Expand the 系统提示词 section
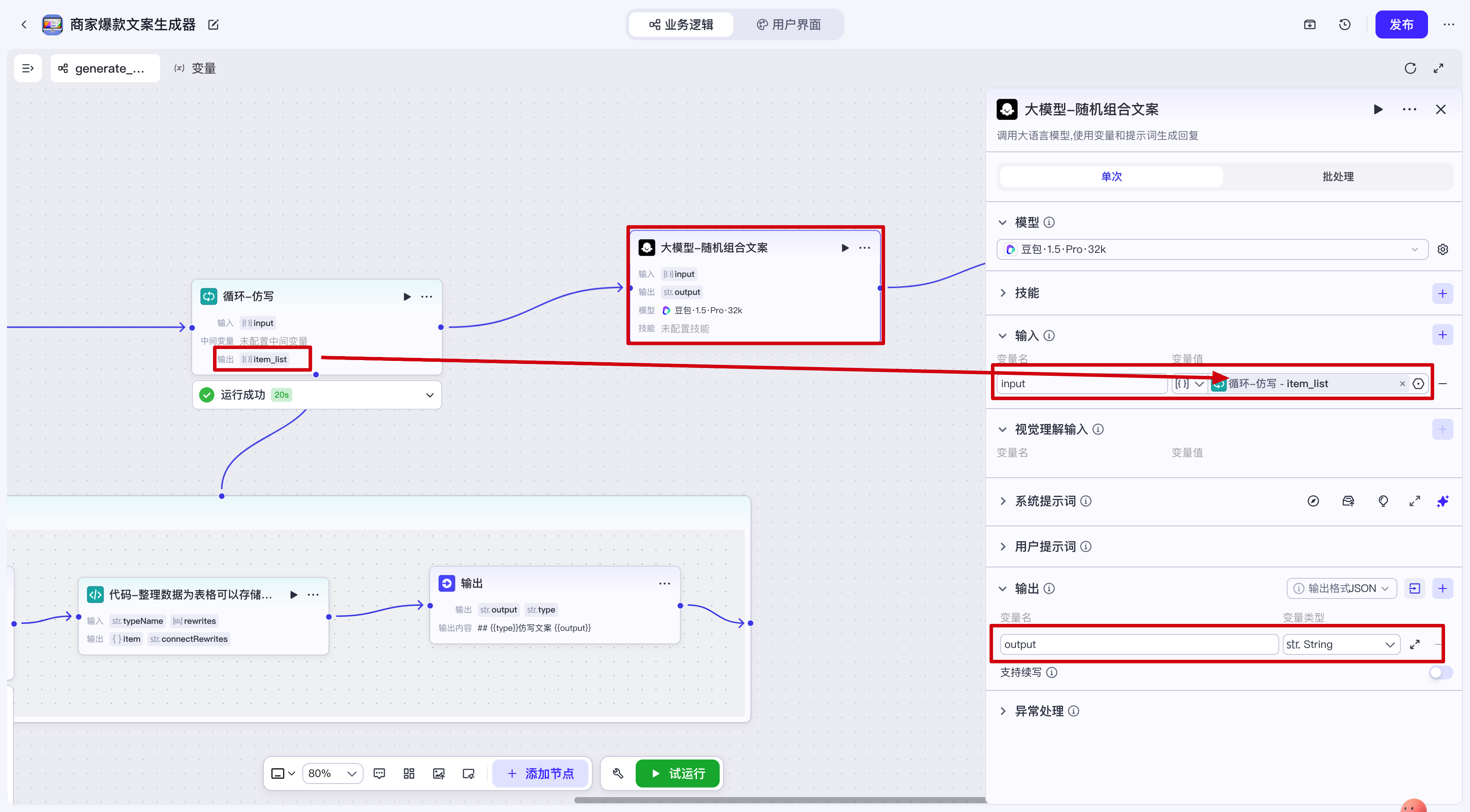 click(x=1003, y=501)
